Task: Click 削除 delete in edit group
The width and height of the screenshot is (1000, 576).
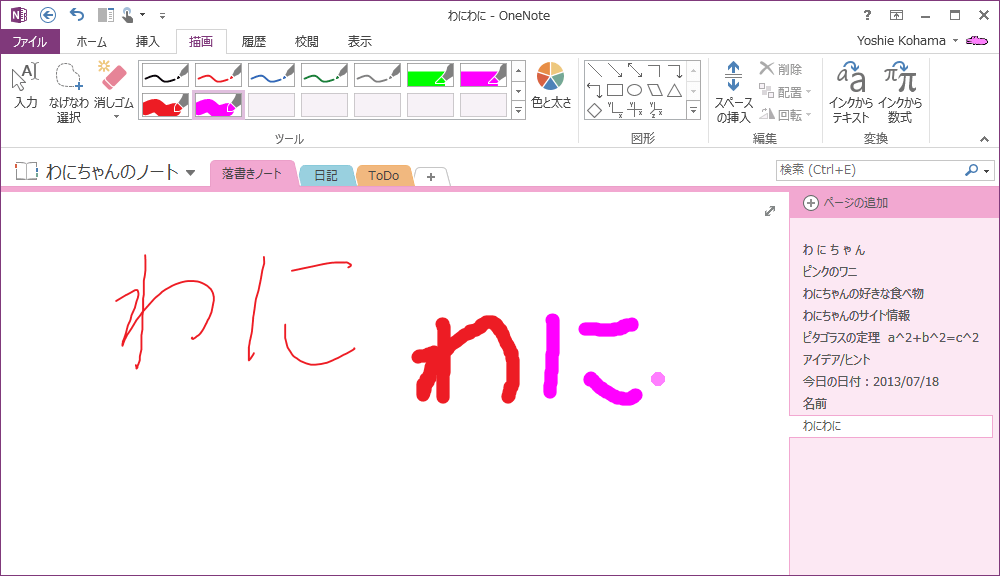Action: pyautogui.click(x=781, y=69)
